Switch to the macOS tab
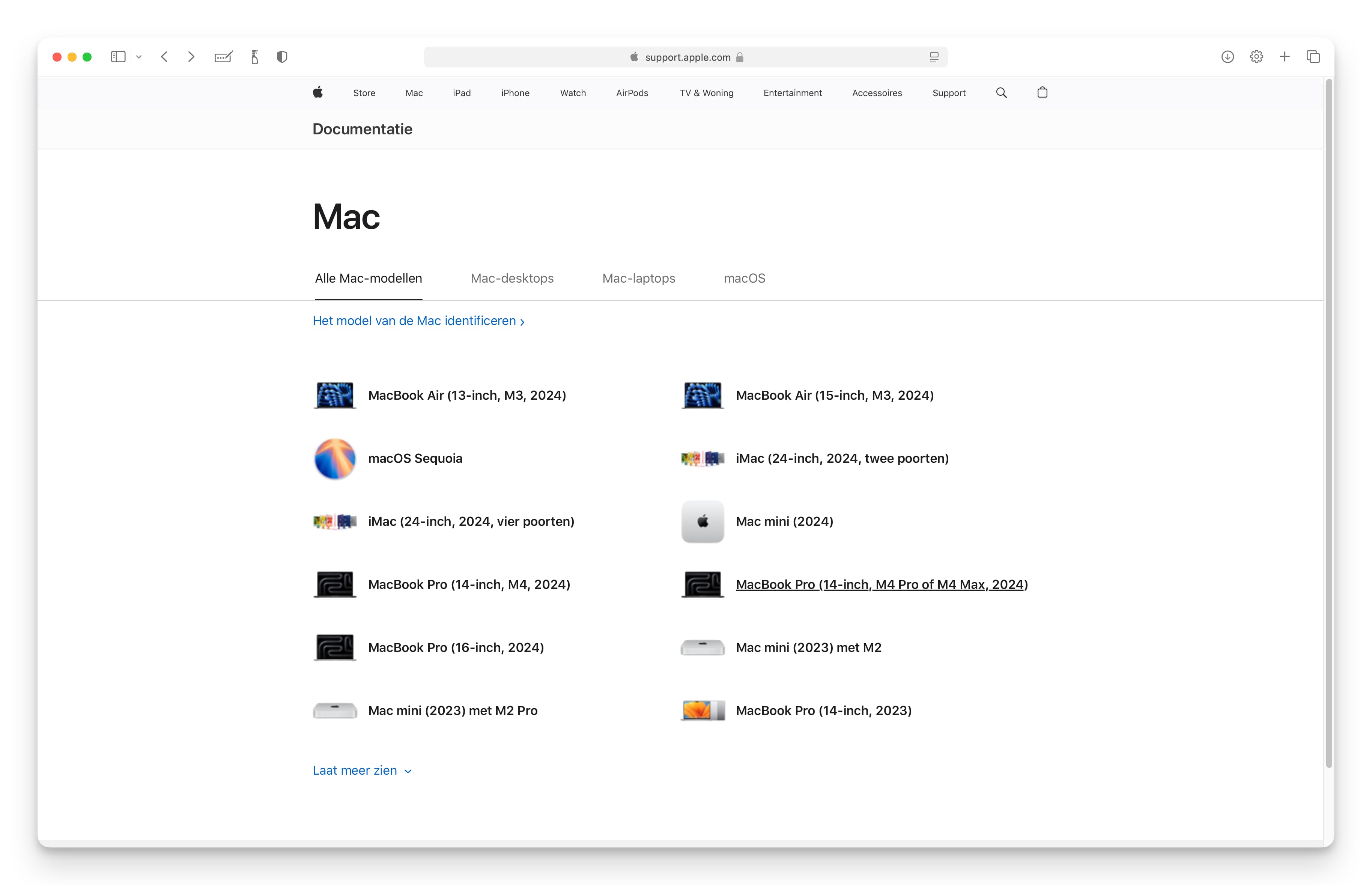 click(744, 278)
